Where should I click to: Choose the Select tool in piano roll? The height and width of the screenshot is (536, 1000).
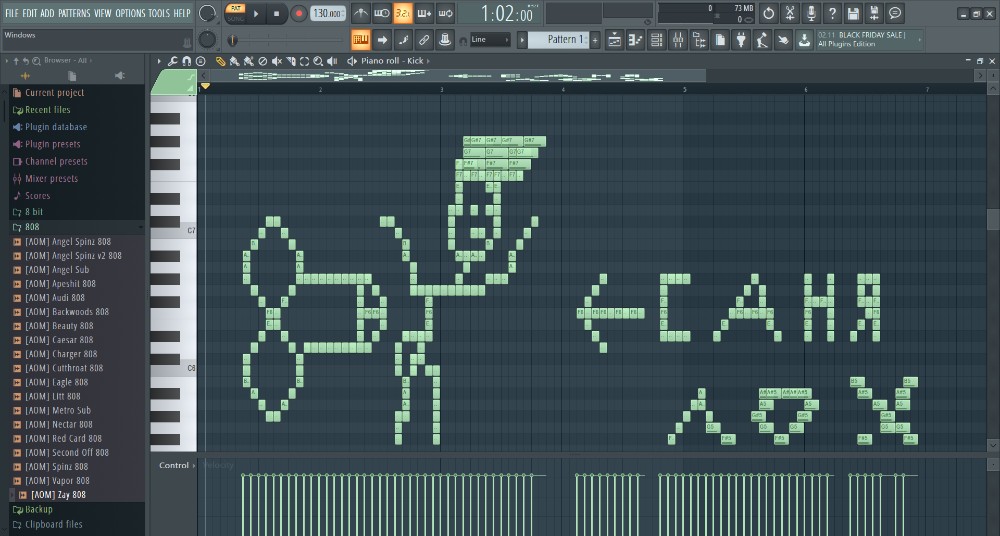(x=304, y=61)
